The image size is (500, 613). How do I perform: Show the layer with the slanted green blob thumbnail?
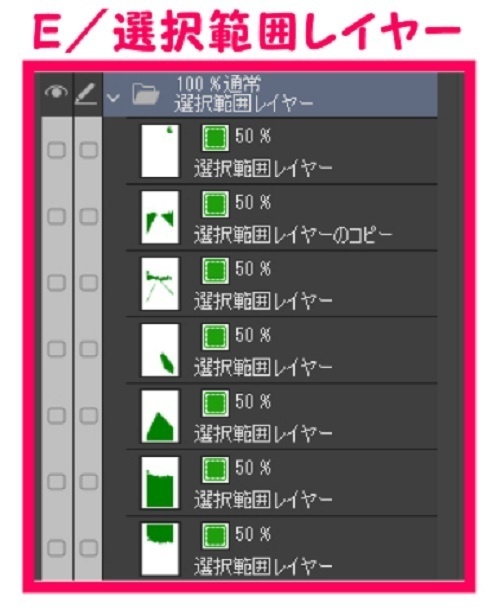(x=56, y=349)
